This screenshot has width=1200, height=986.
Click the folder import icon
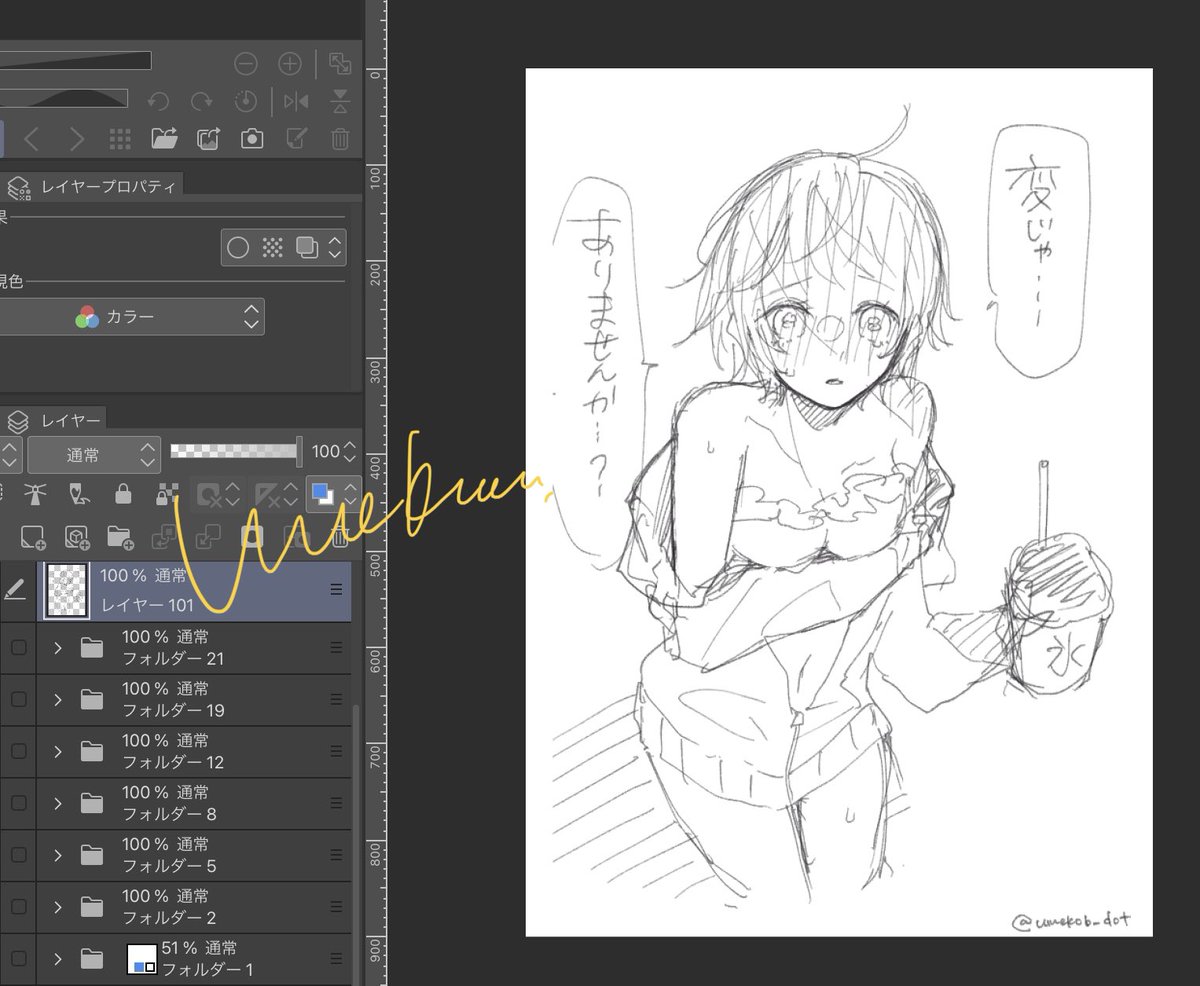coord(164,139)
